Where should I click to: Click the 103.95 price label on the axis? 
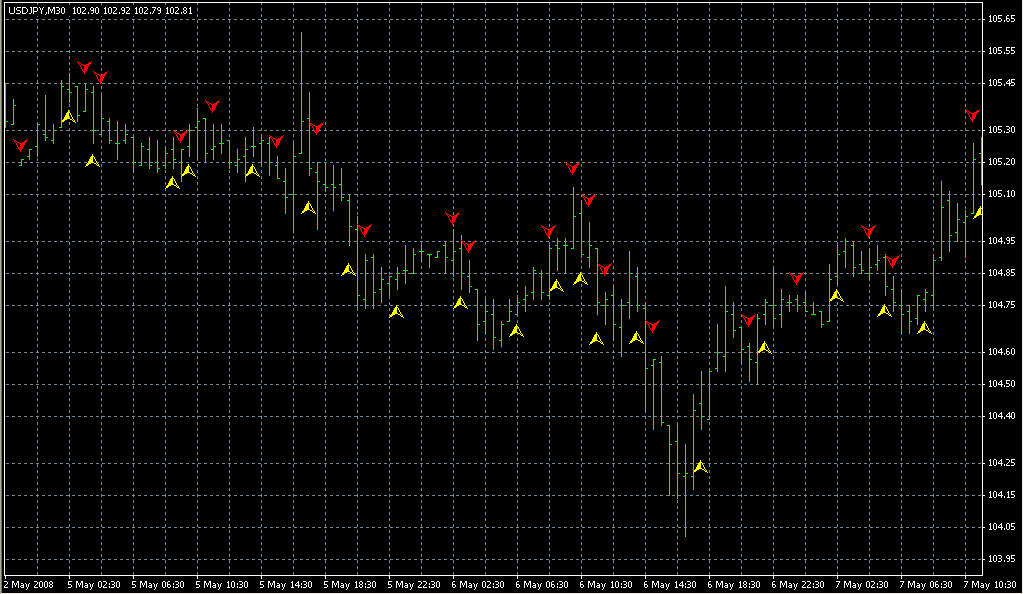click(x=1001, y=558)
